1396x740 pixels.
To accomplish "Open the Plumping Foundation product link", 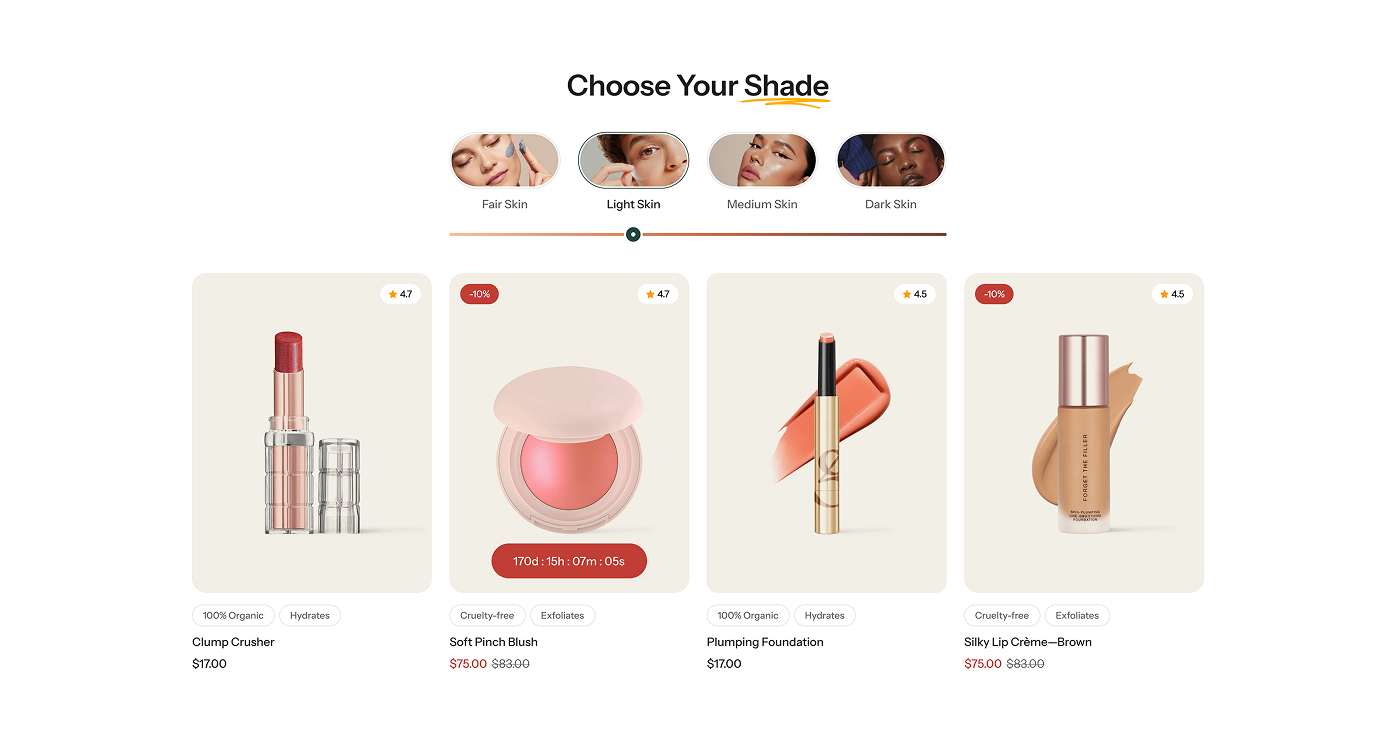I will 765,642.
